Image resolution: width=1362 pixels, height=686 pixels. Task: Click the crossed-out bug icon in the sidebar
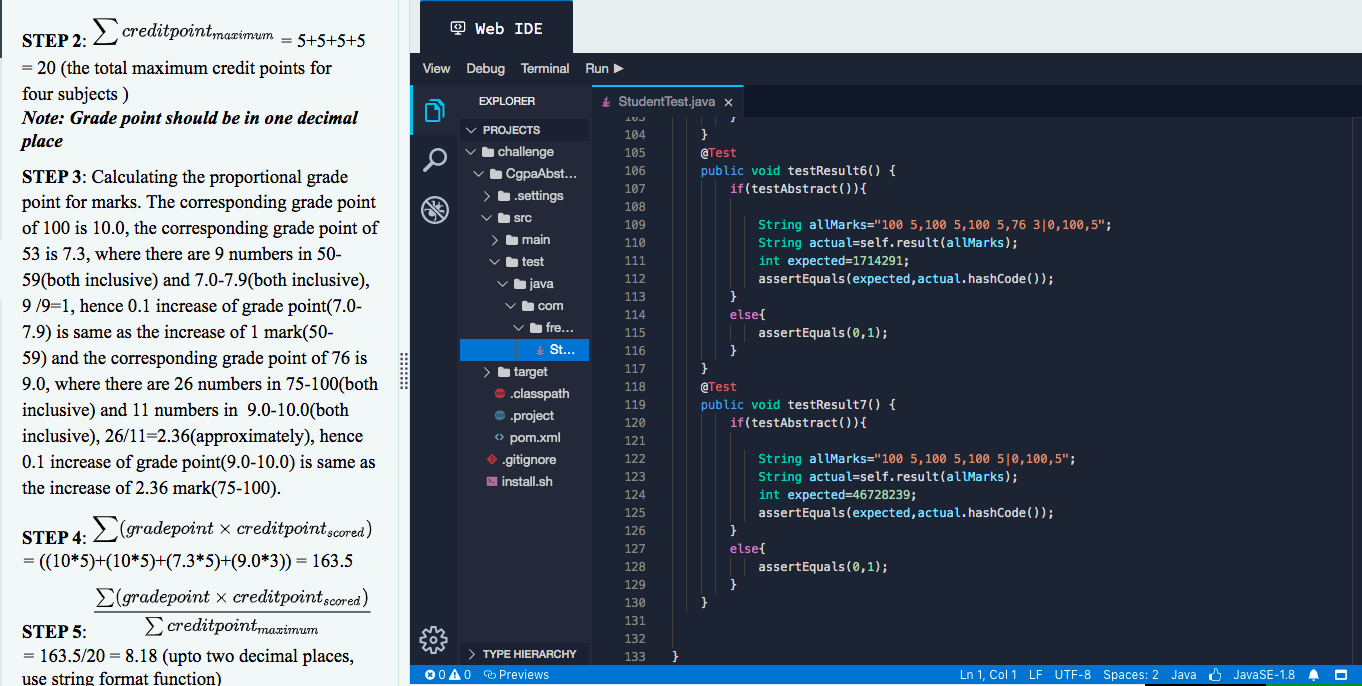tap(434, 209)
